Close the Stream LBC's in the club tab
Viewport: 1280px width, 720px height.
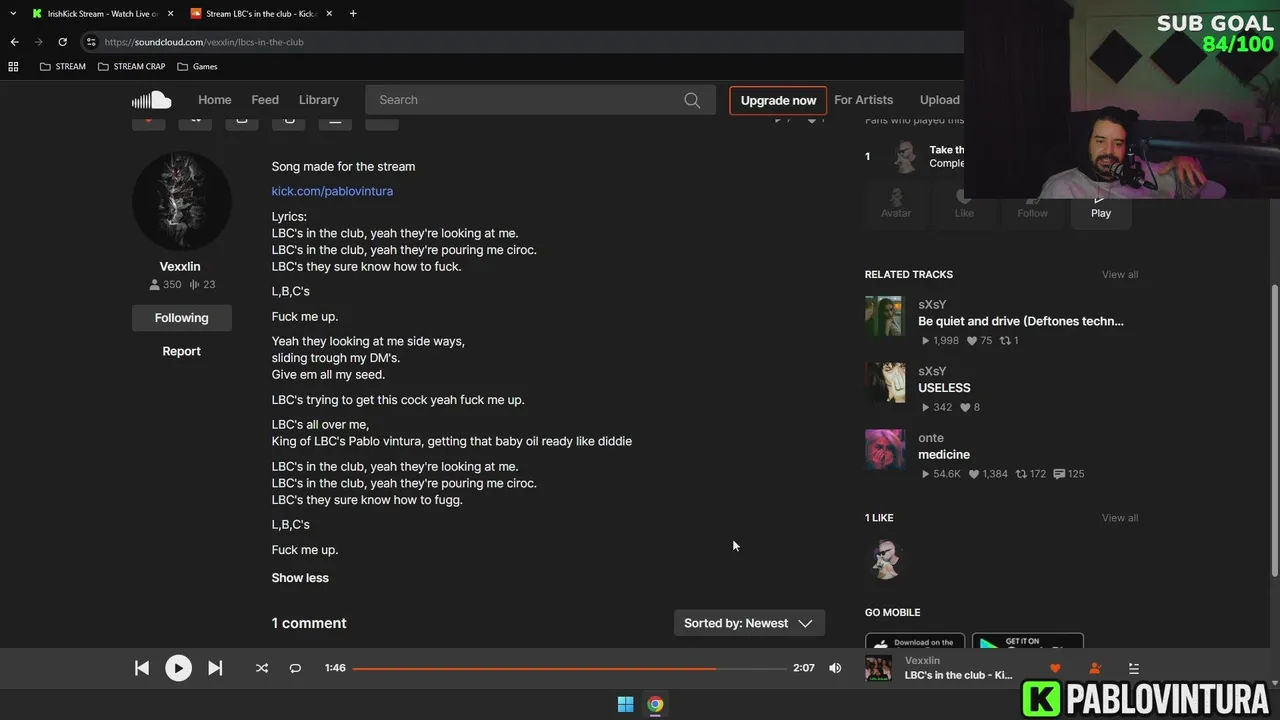coord(329,14)
